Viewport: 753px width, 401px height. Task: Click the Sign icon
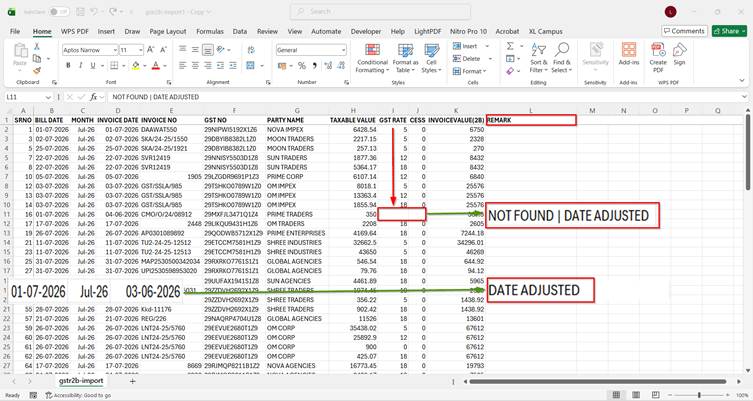(x=680, y=54)
